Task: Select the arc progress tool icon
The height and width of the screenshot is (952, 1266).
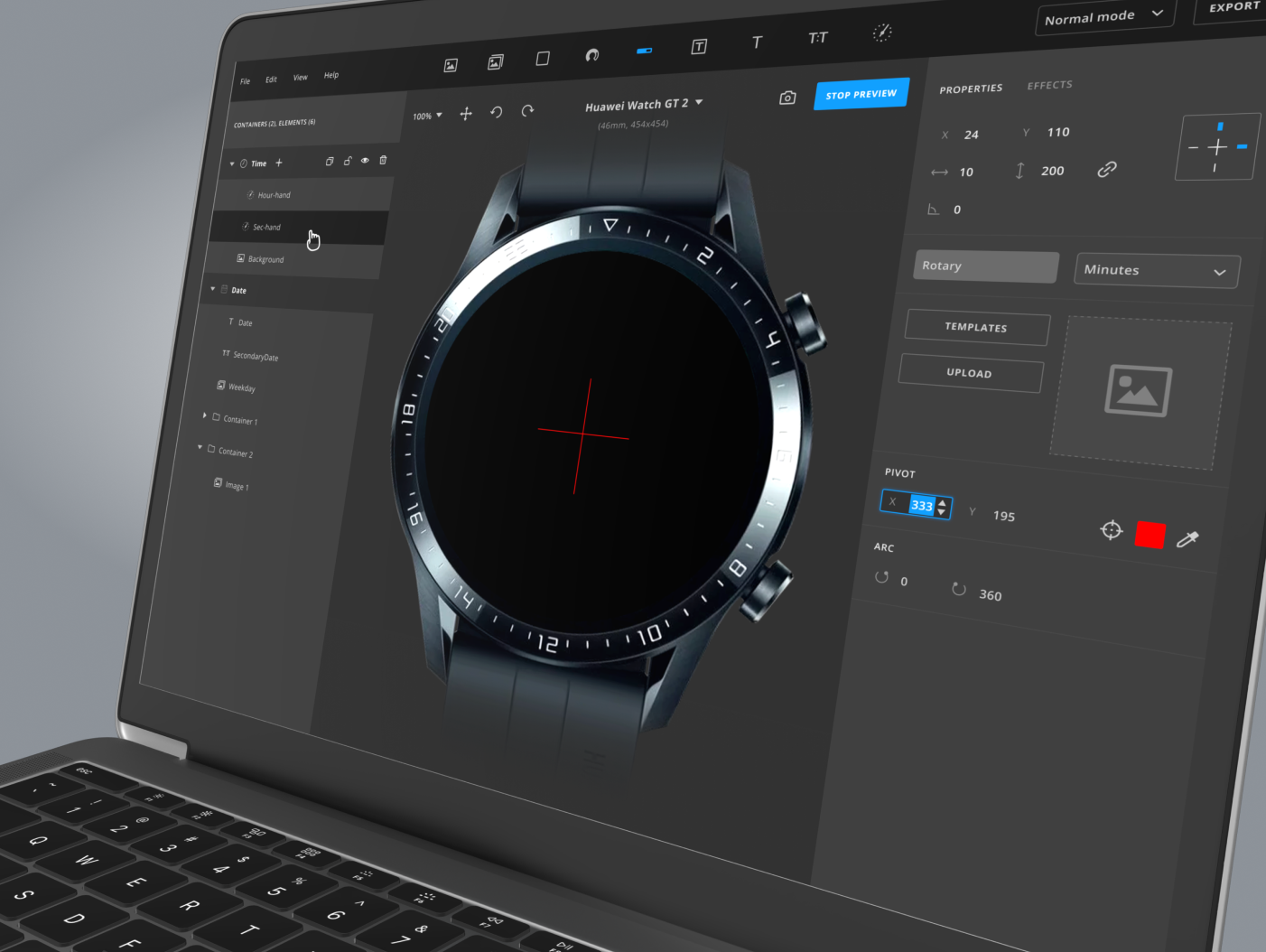Action: (x=592, y=55)
